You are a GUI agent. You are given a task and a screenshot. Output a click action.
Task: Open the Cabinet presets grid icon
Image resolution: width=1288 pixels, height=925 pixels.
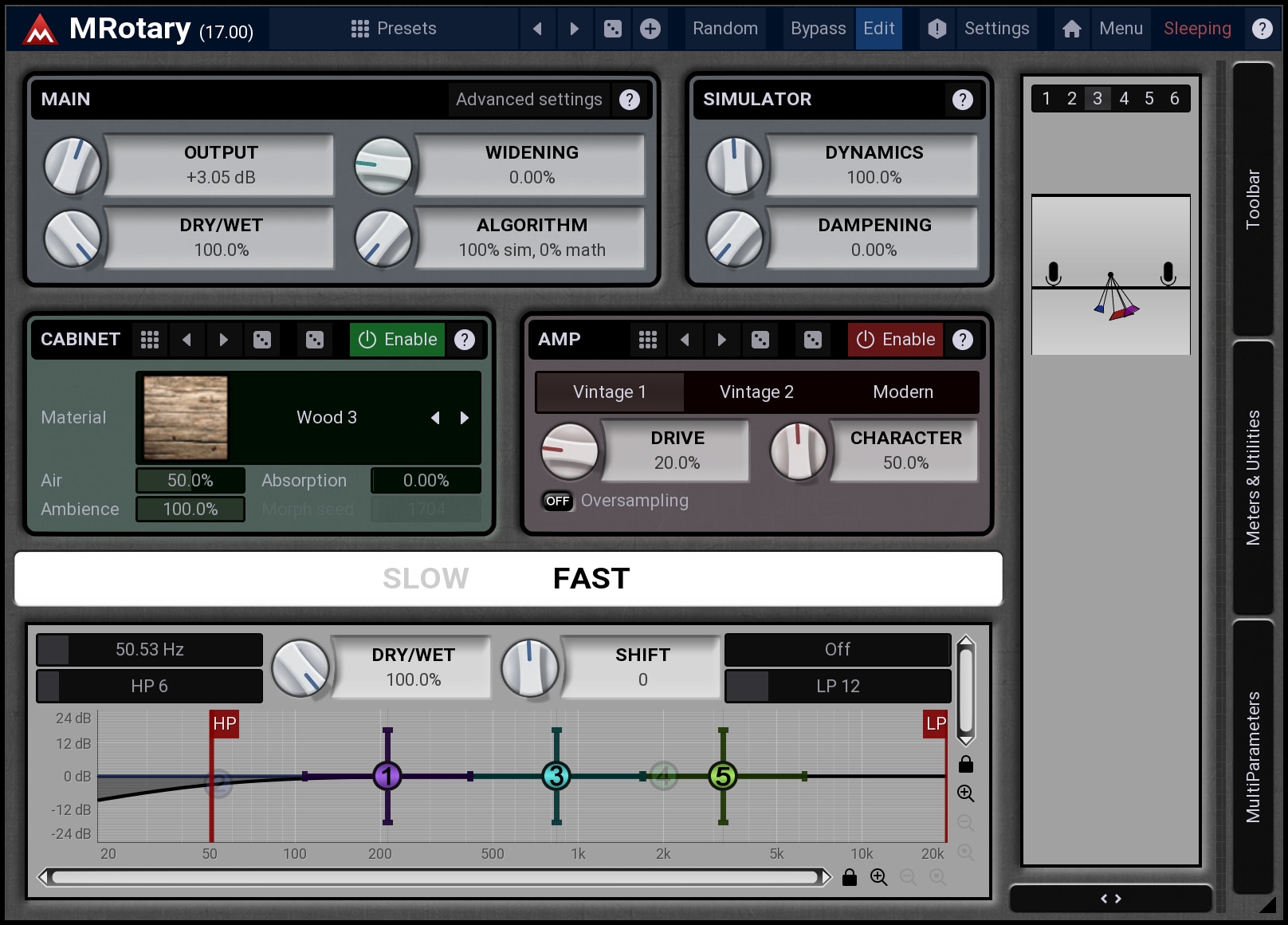click(x=150, y=340)
